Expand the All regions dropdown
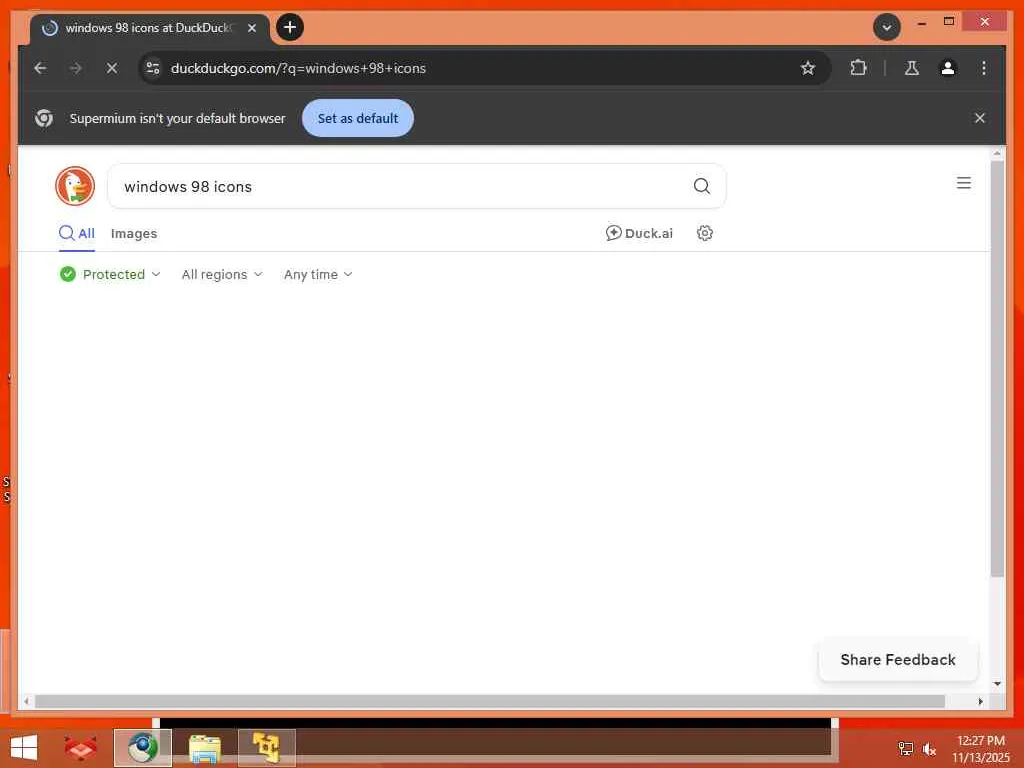1024x768 pixels. pos(222,274)
